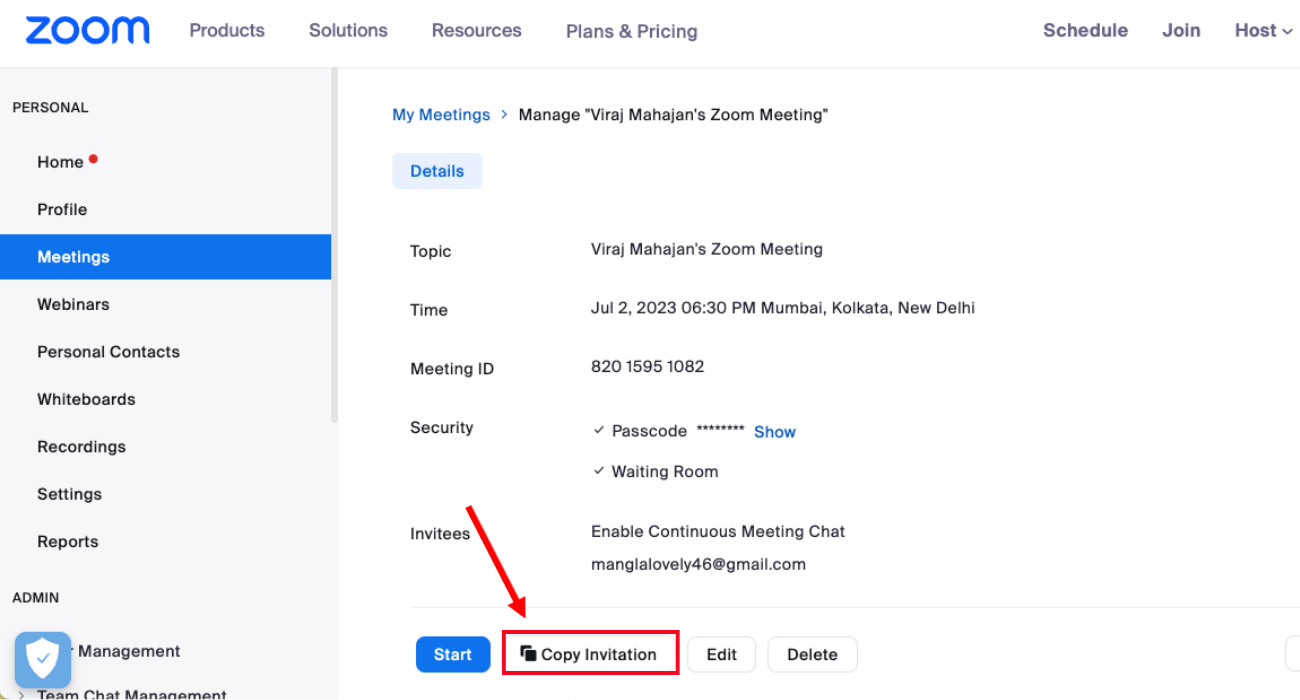Click the Start meeting button
This screenshot has height=700, width=1300.
(452, 654)
